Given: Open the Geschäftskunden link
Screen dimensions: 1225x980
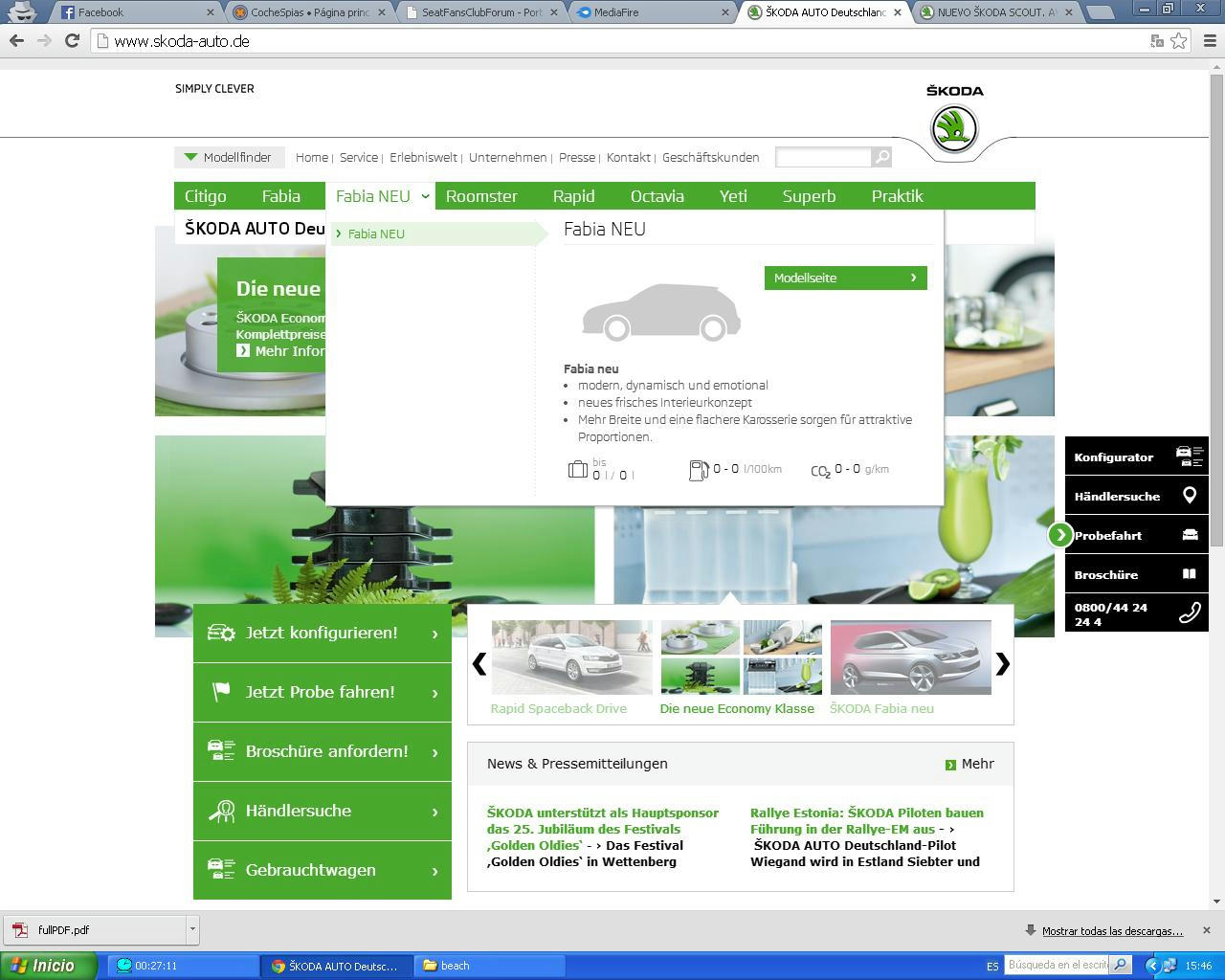Looking at the screenshot, I should (x=710, y=157).
